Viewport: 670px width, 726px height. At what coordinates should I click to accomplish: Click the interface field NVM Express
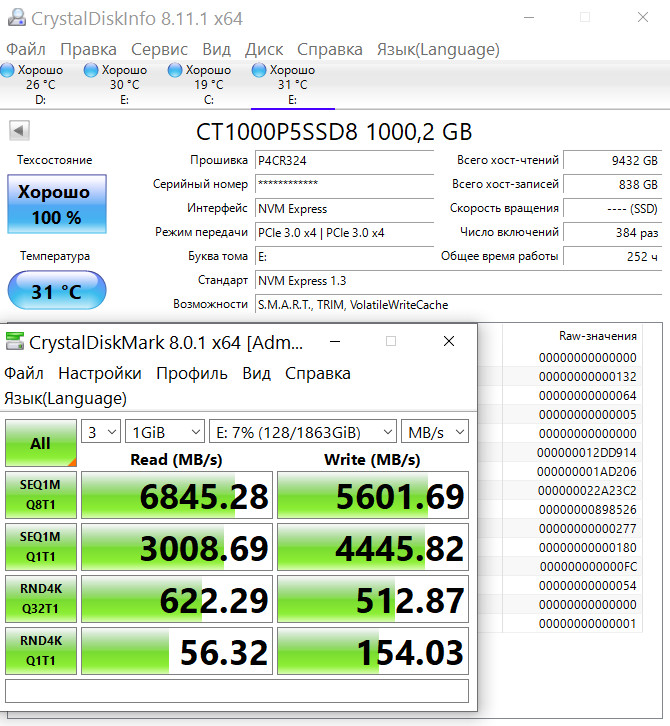pos(344,208)
